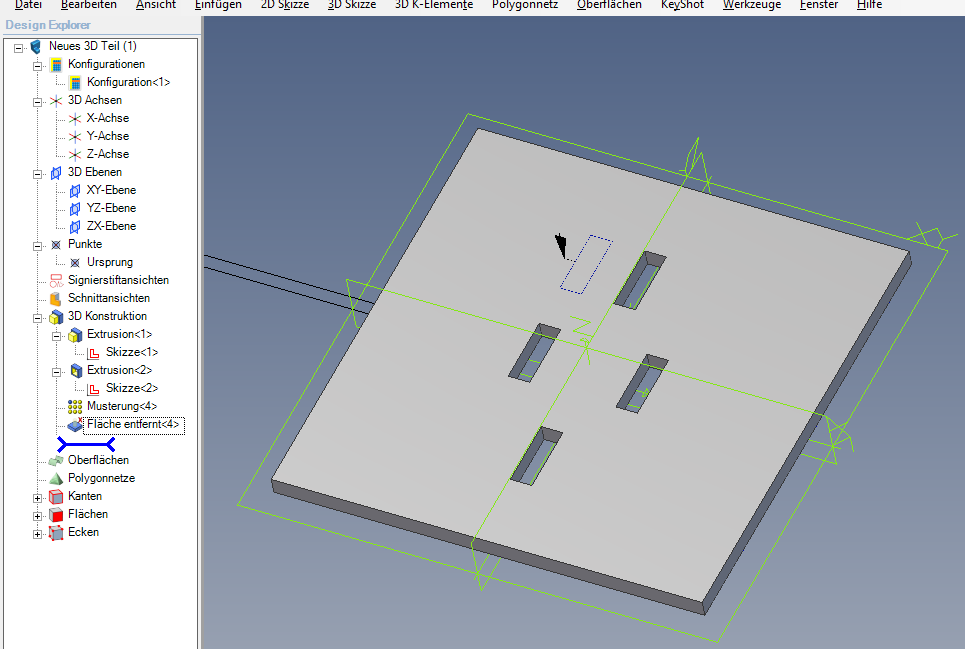Click the Extrusion<1> feature icon
The height and width of the screenshot is (649, 965).
75,335
